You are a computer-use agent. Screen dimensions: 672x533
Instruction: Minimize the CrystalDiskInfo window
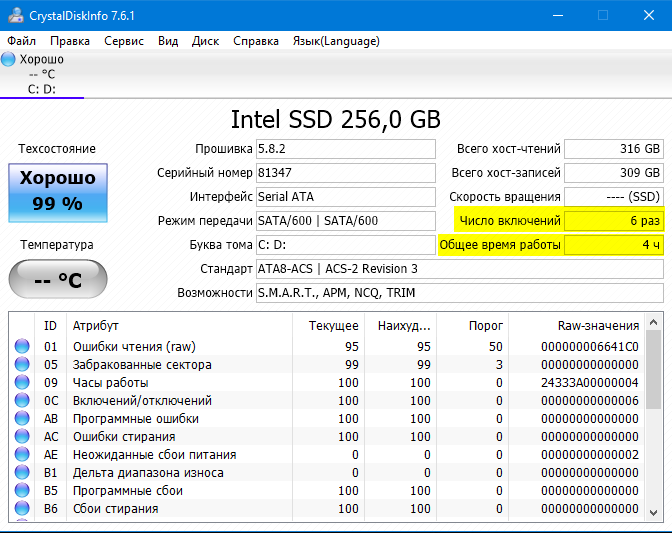click(x=558, y=15)
